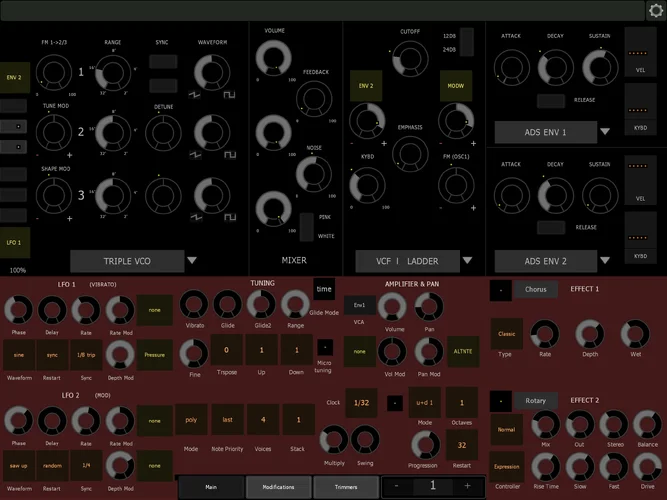Open the VCF Ladder filter type dropdown
The height and width of the screenshot is (500, 667).
point(467,261)
